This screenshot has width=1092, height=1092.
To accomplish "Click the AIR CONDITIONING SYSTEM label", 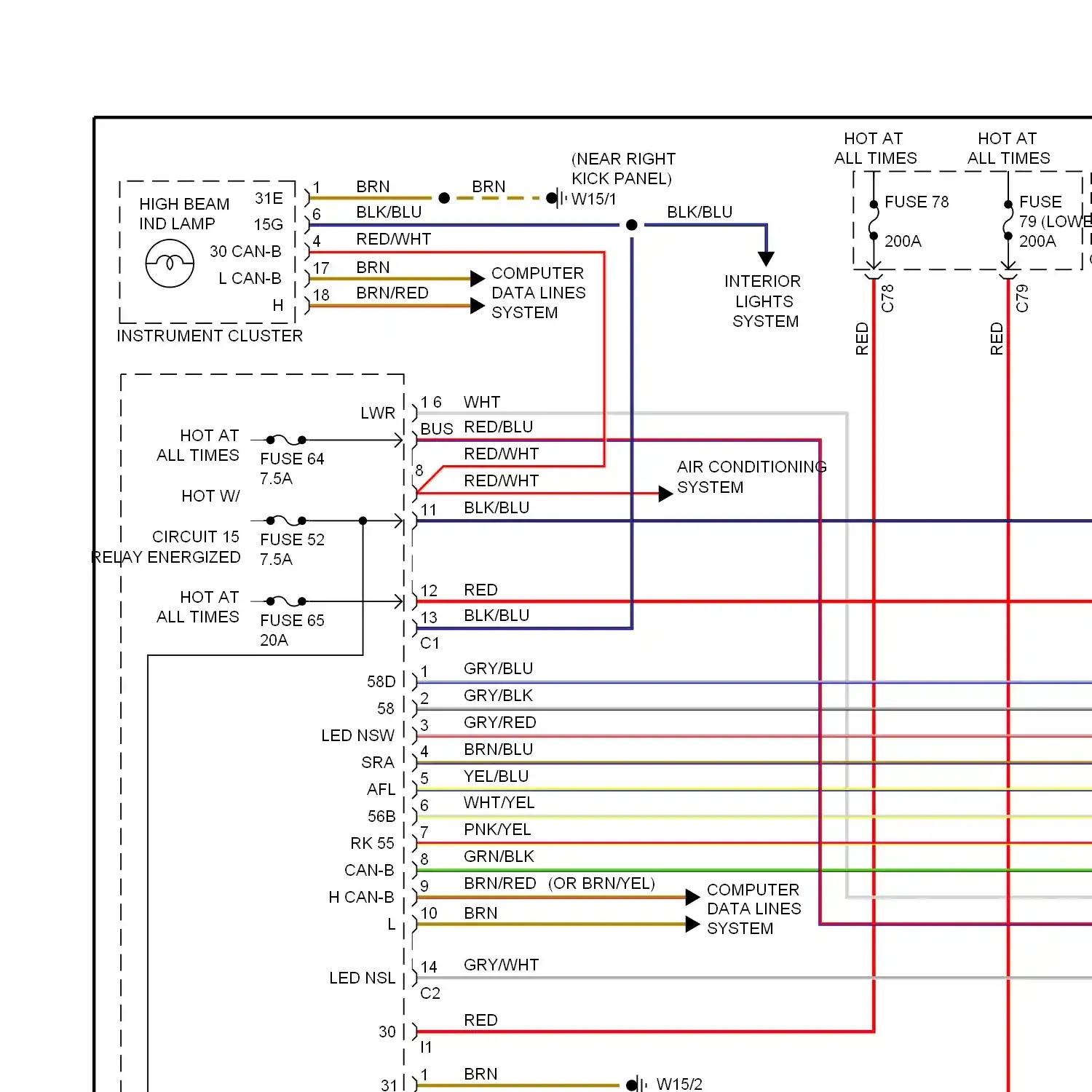I will pos(751,477).
